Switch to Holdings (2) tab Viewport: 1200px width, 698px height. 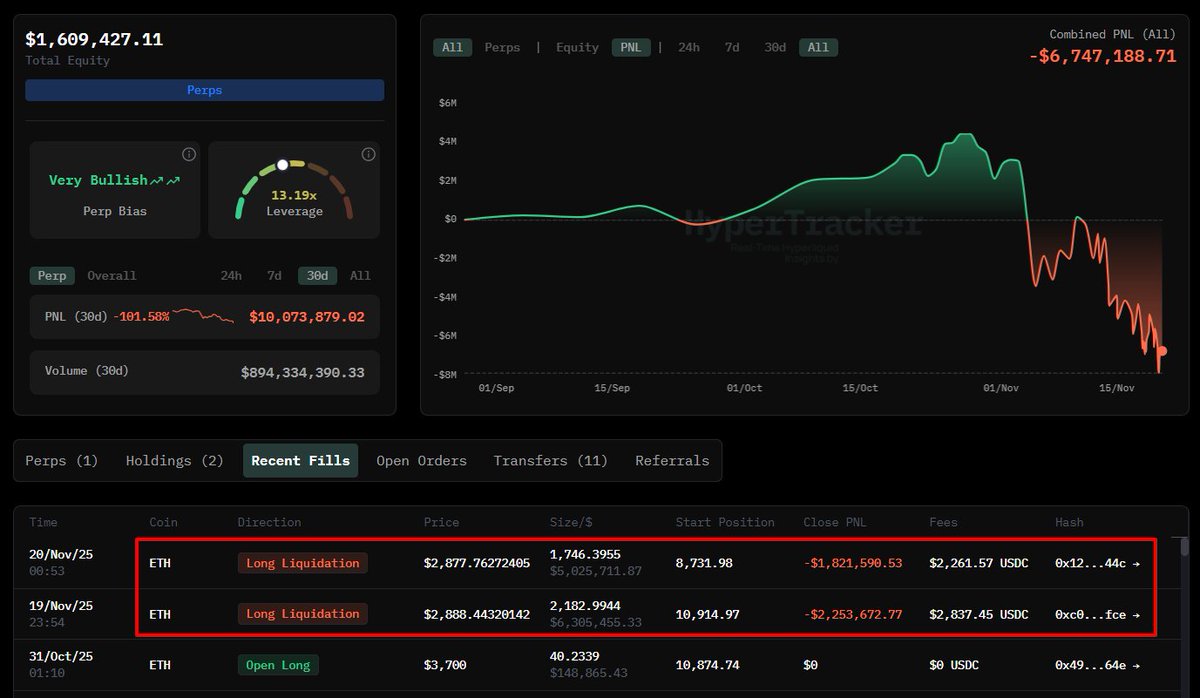174,461
